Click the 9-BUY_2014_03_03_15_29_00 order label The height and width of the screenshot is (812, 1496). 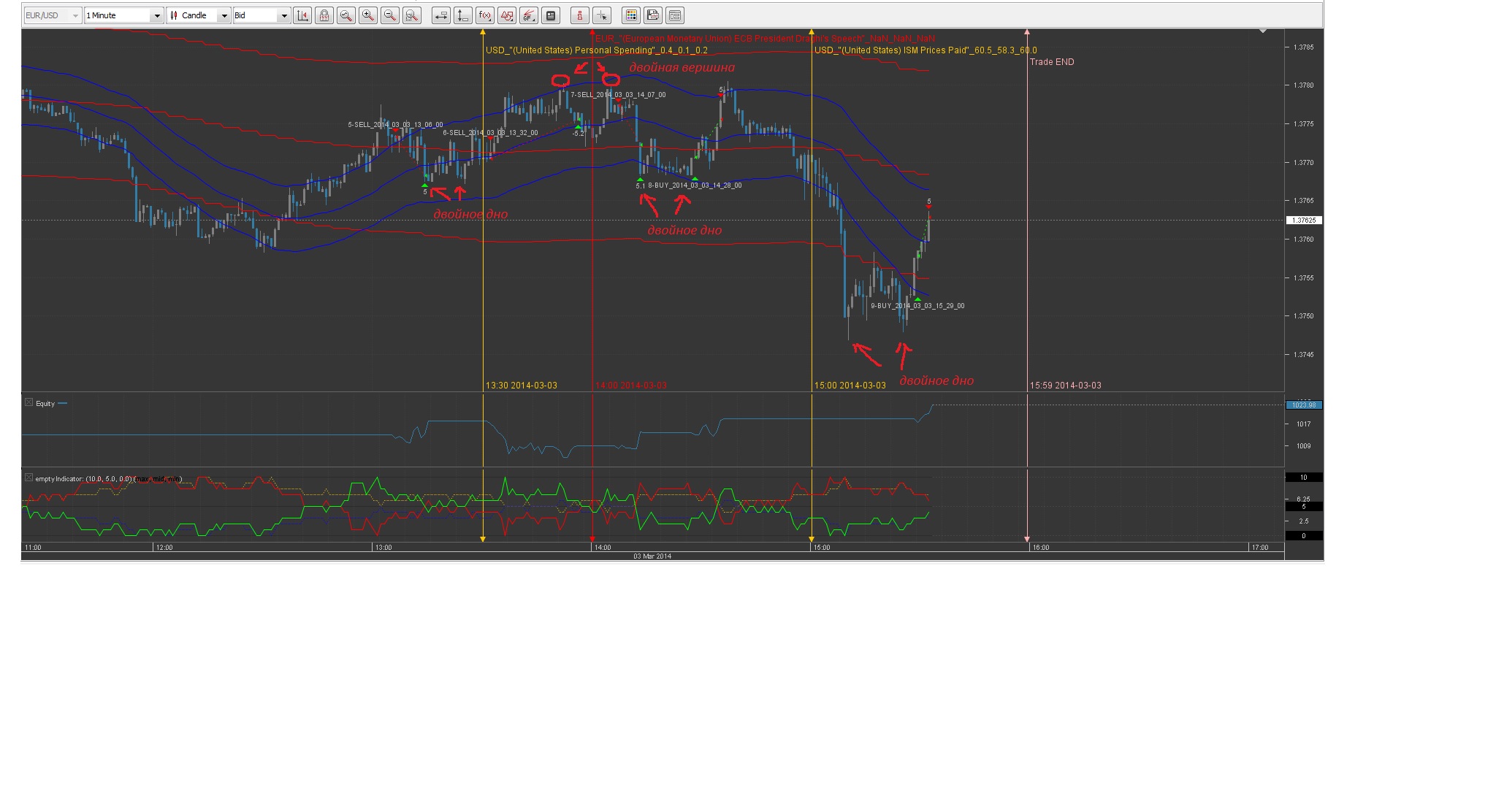tap(917, 306)
